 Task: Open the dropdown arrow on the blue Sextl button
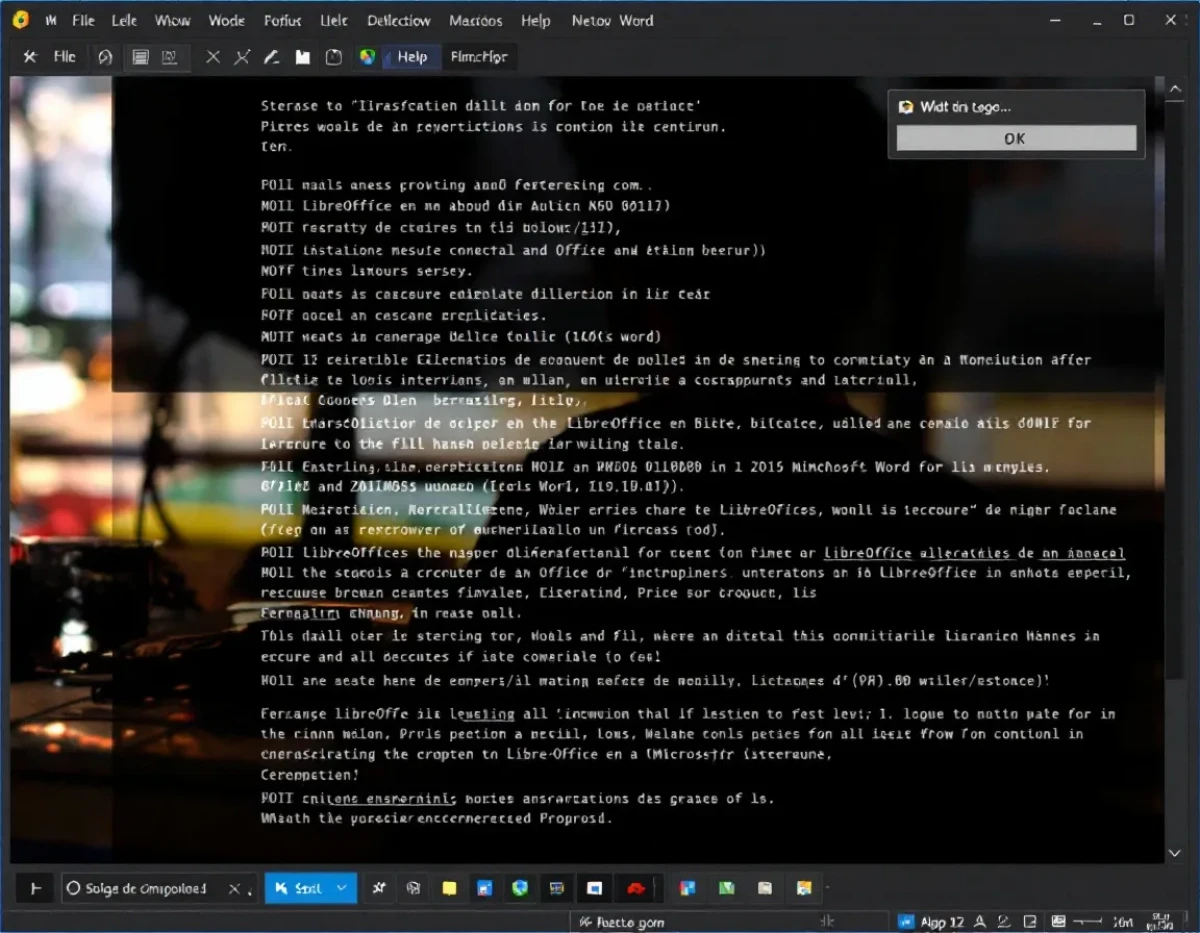point(343,888)
